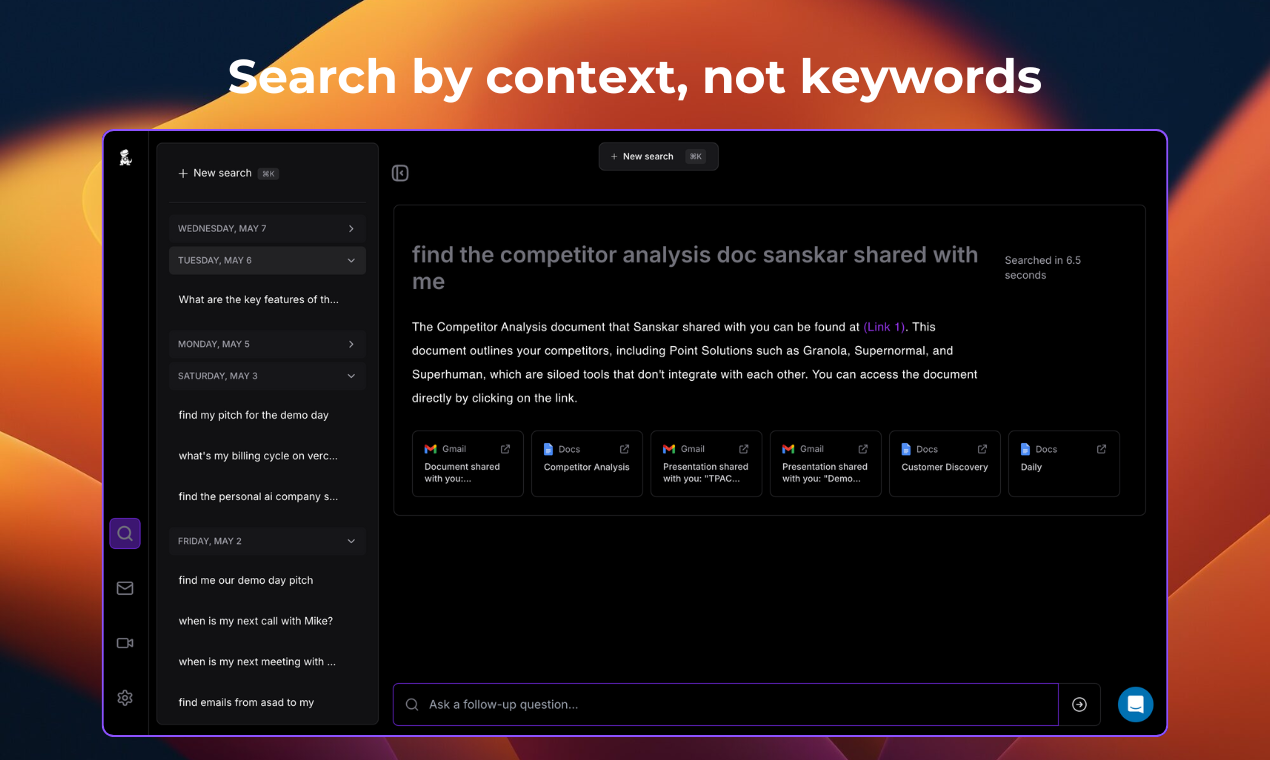Image resolution: width=1270 pixels, height=760 pixels.
Task: Open 'What are the key features' search
Action: [x=259, y=299]
